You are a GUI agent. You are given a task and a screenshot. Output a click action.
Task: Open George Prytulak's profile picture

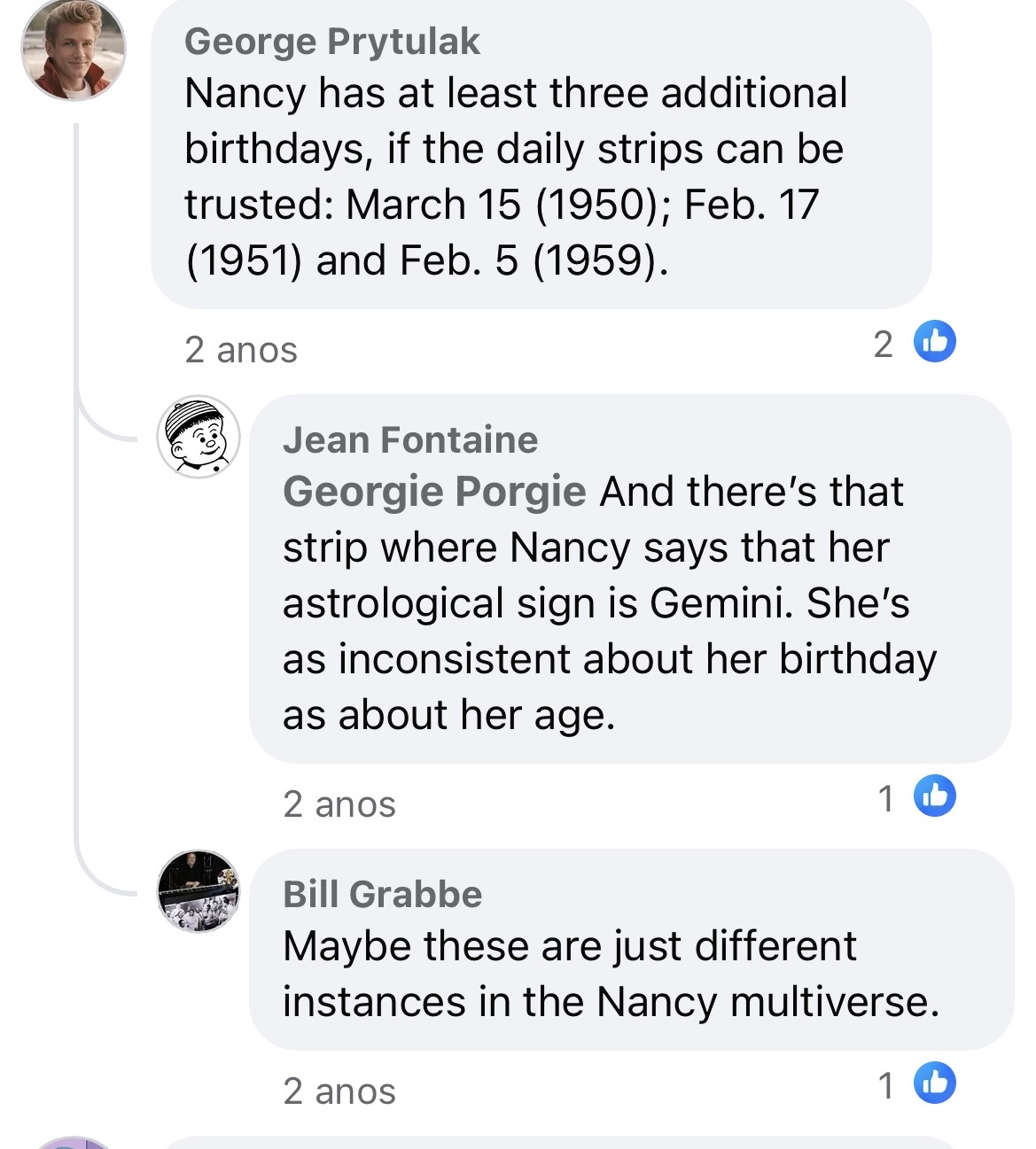coord(74,50)
